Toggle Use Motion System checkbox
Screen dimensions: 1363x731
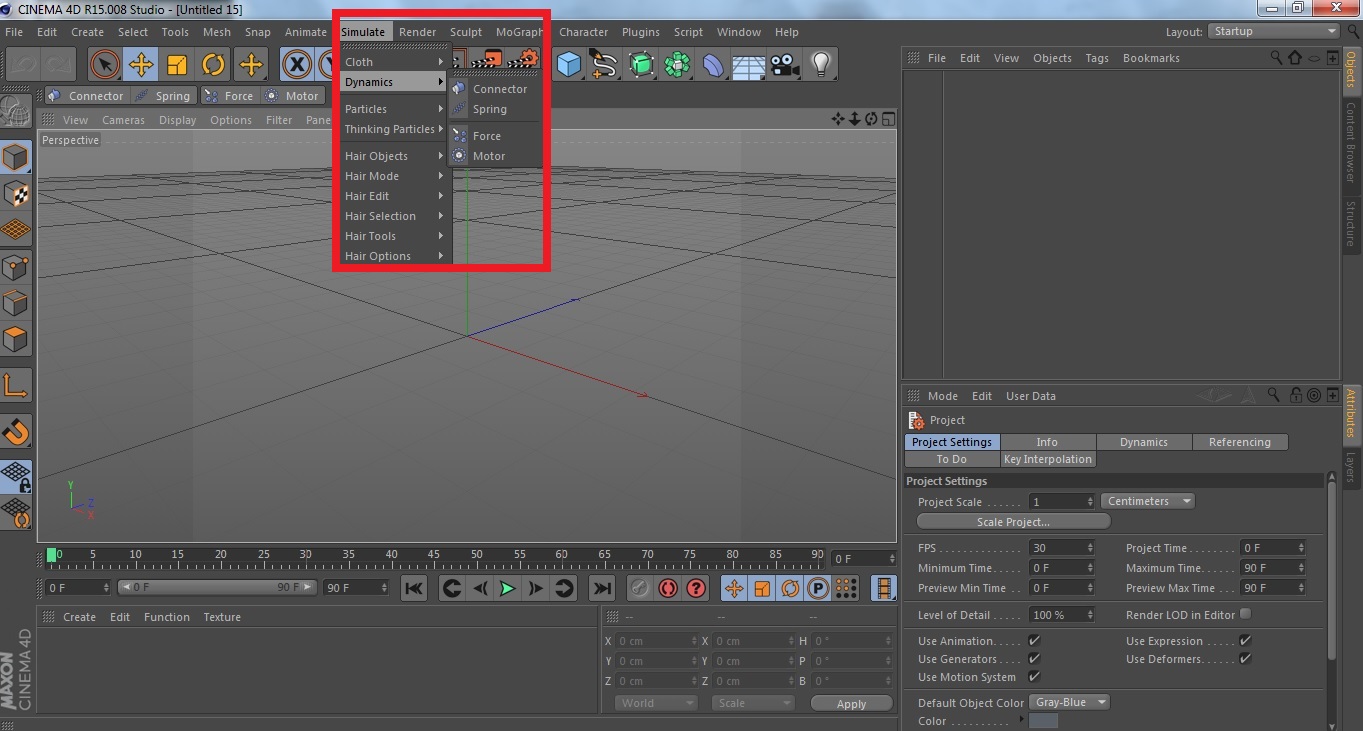click(x=1034, y=676)
